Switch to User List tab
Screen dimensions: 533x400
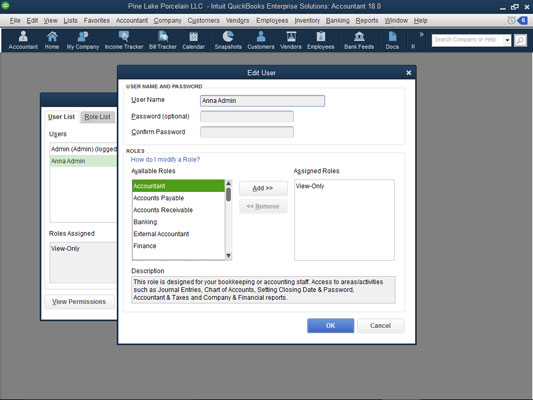(x=61, y=117)
